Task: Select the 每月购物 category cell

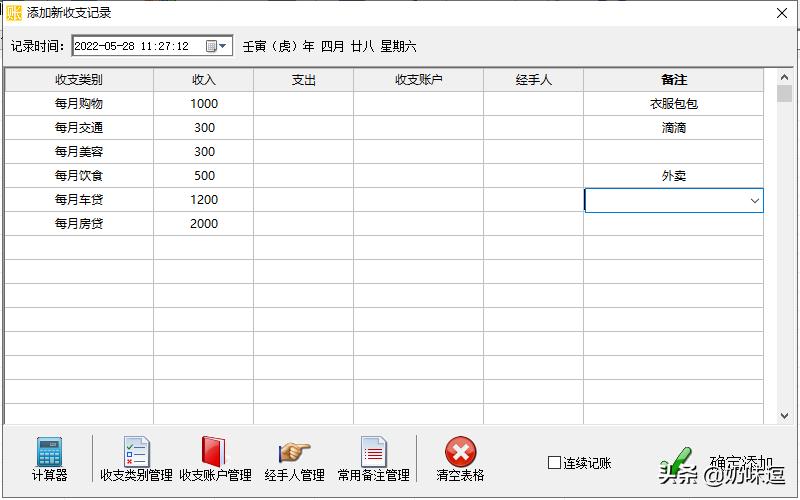Action: [79, 104]
